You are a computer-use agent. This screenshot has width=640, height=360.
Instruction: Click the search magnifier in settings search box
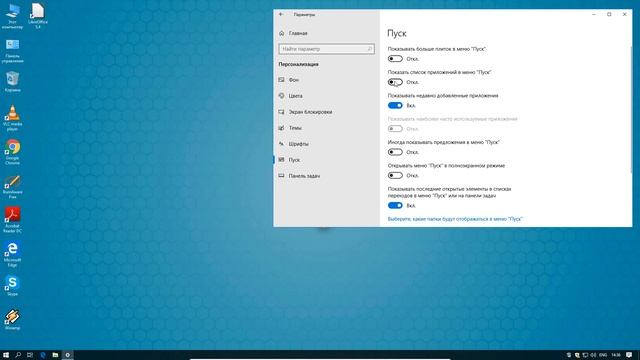pyautogui.click(x=369, y=49)
